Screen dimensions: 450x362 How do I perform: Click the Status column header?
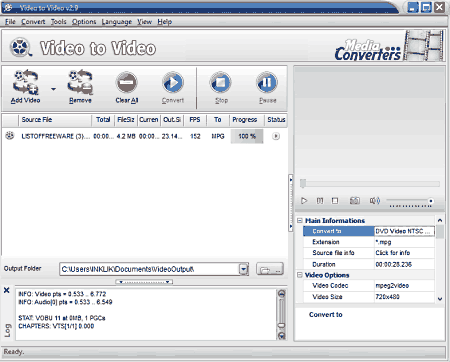276,120
